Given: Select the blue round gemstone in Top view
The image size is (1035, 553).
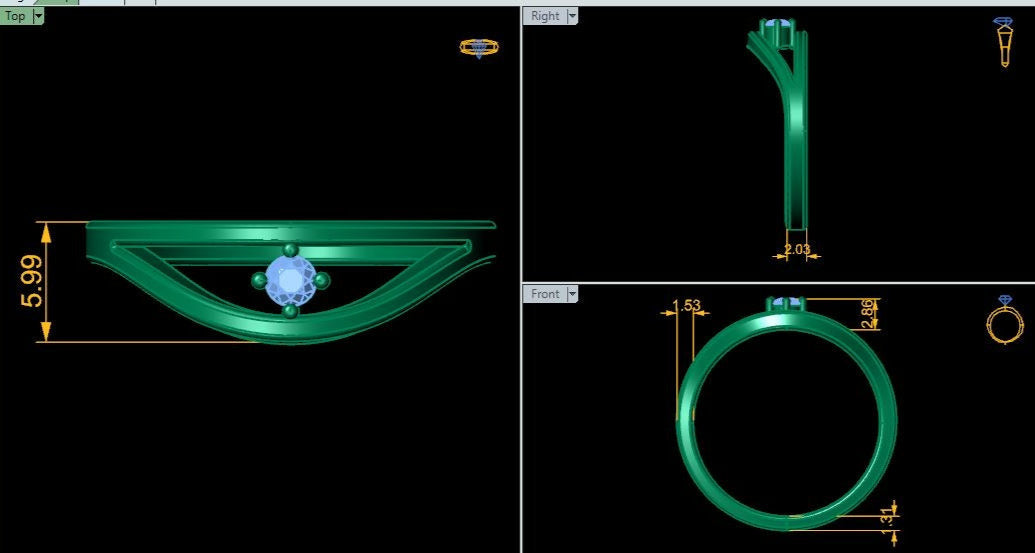Looking at the screenshot, I should click(x=290, y=280).
